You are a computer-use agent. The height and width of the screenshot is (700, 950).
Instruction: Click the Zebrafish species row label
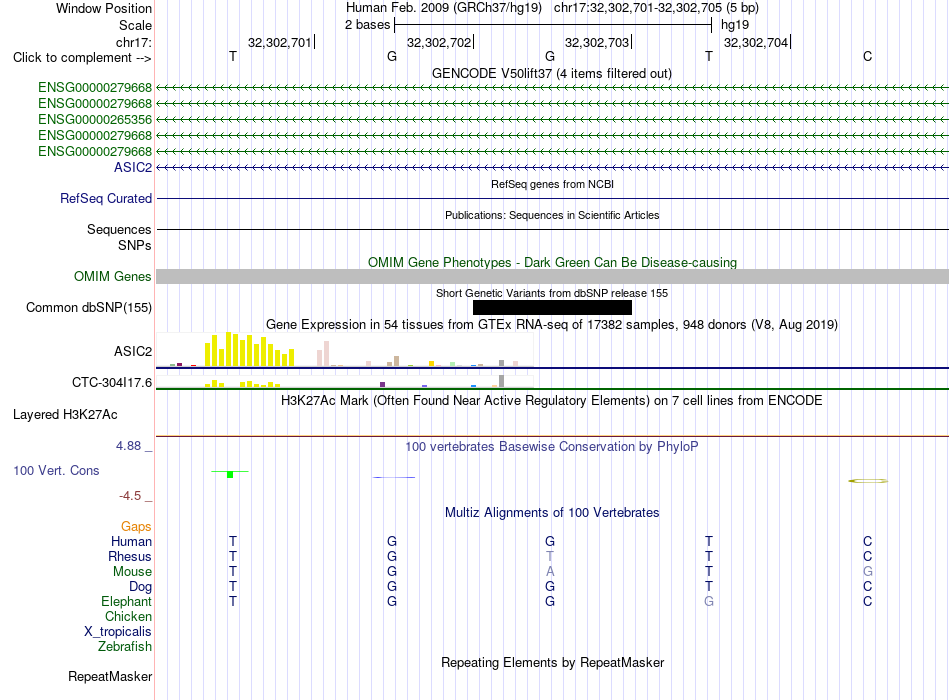pos(125,646)
